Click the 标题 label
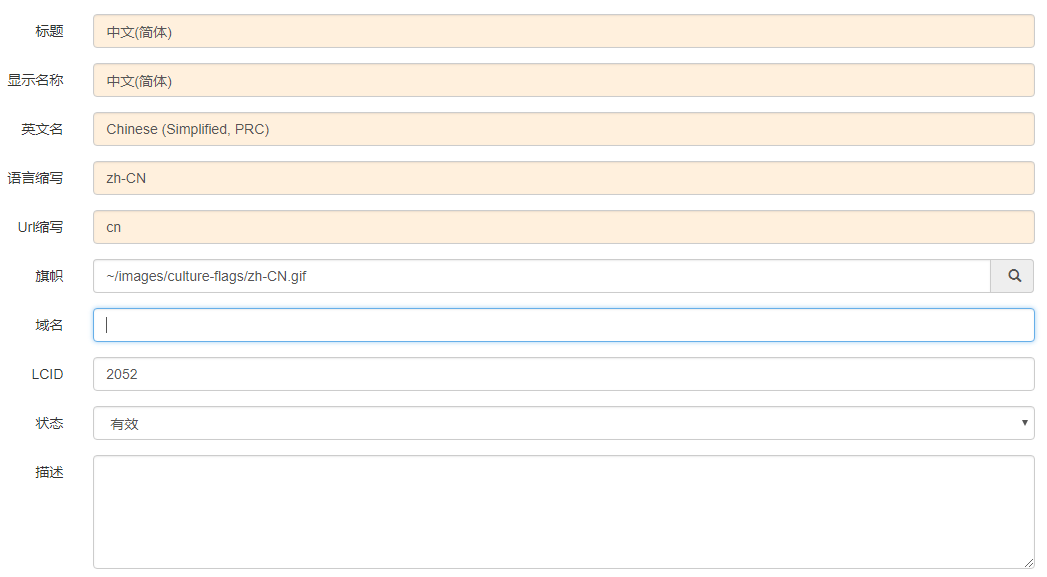The width and height of the screenshot is (1047, 577). click(49, 31)
